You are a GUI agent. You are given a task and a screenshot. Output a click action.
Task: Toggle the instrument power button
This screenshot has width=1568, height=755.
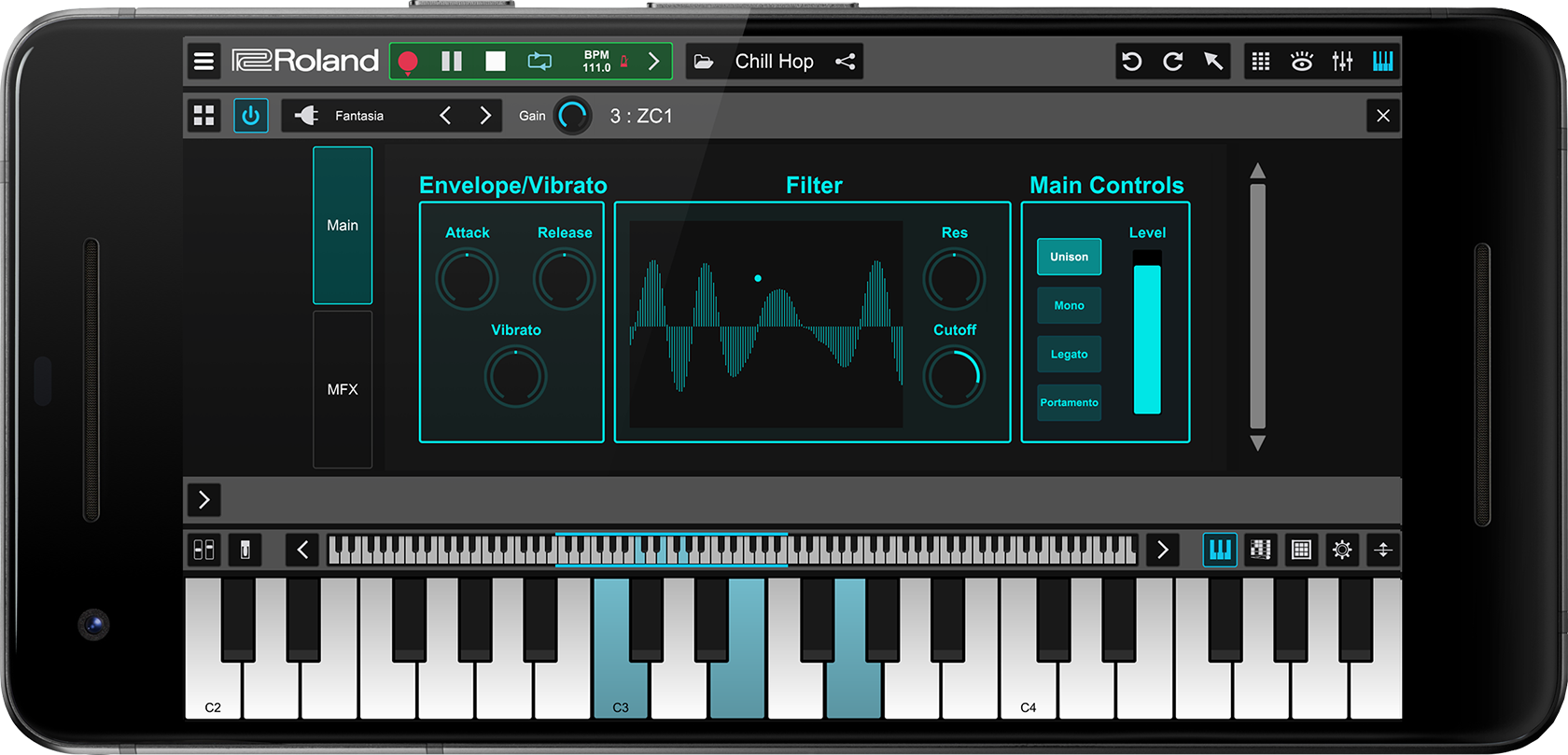250,116
